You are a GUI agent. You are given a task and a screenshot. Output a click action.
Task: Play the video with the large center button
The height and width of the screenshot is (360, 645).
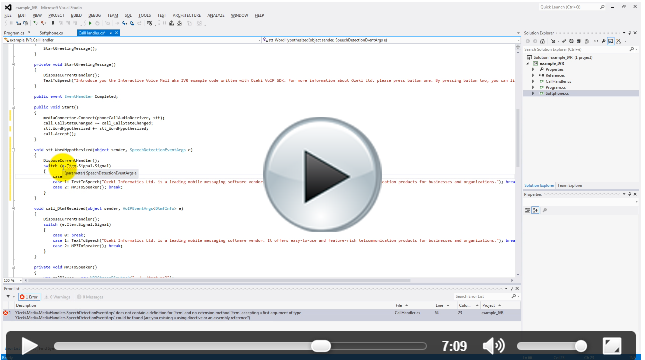click(322, 174)
